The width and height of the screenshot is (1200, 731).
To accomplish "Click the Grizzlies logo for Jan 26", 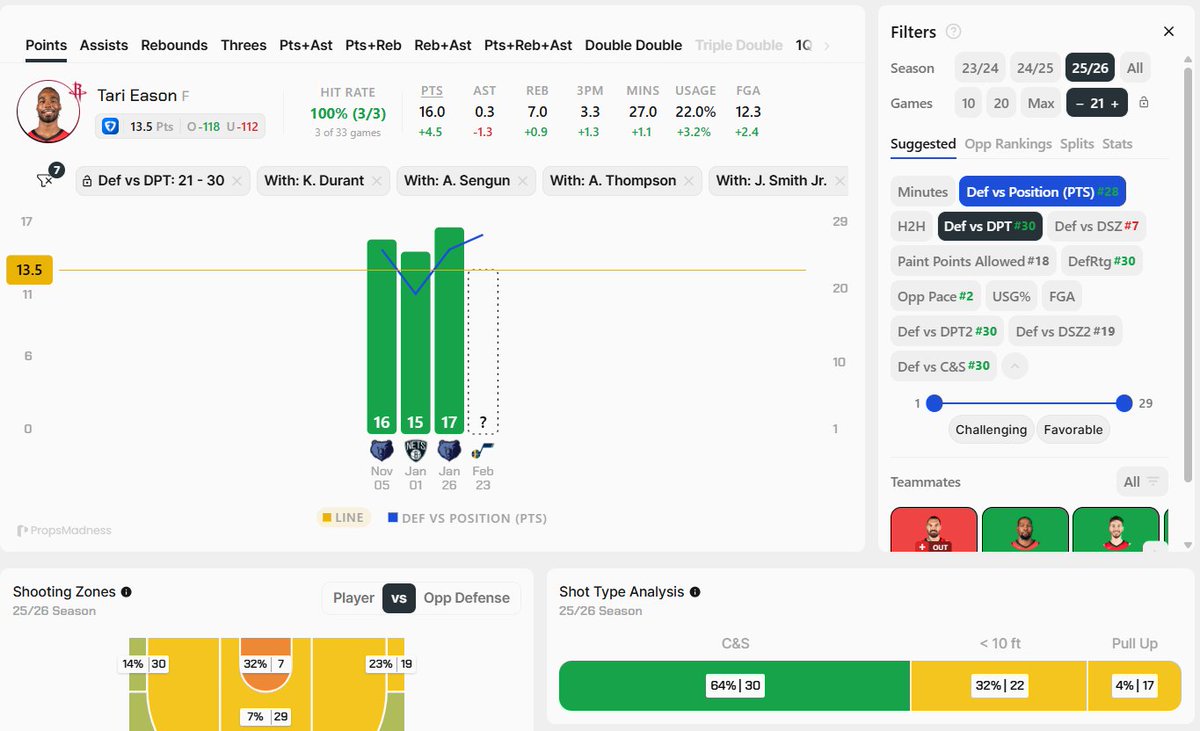I will [x=449, y=450].
